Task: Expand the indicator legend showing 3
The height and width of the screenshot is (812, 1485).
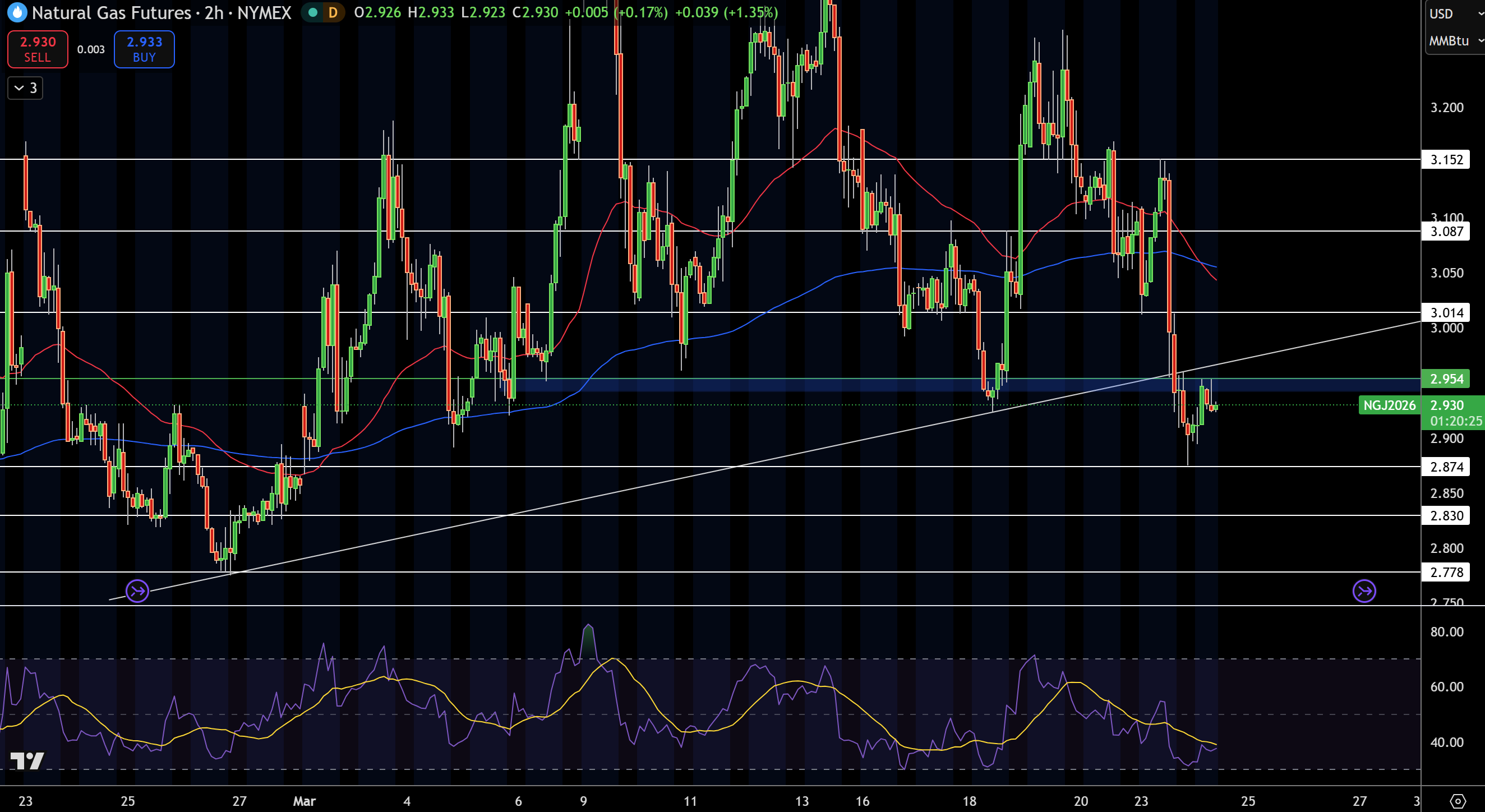Action: click(25, 88)
